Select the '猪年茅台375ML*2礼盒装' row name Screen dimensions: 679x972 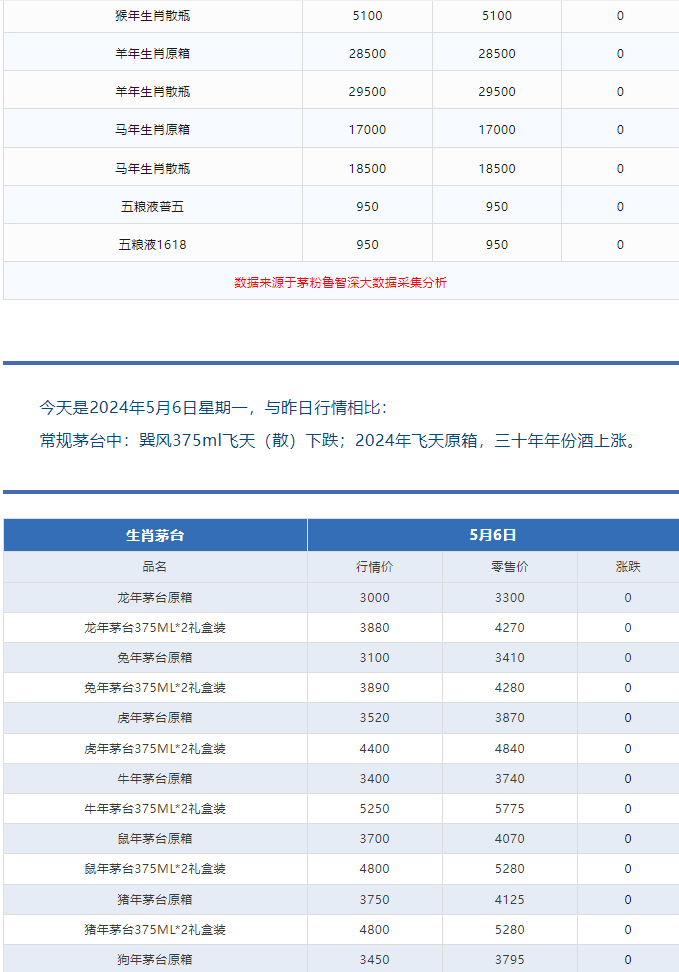click(155, 930)
